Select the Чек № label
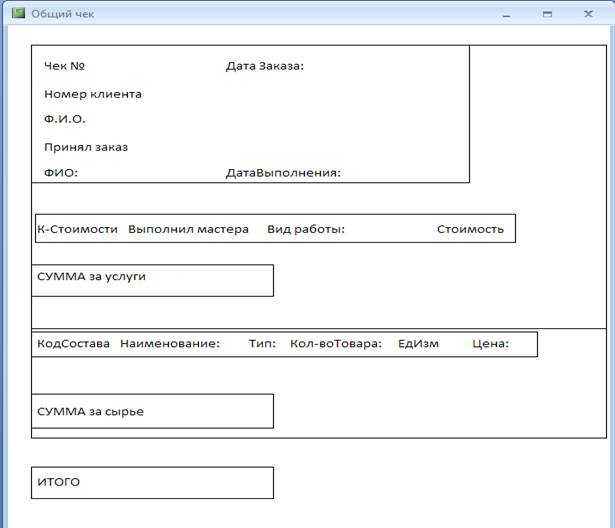Viewport: 615px width, 528px height. [64, 66]
